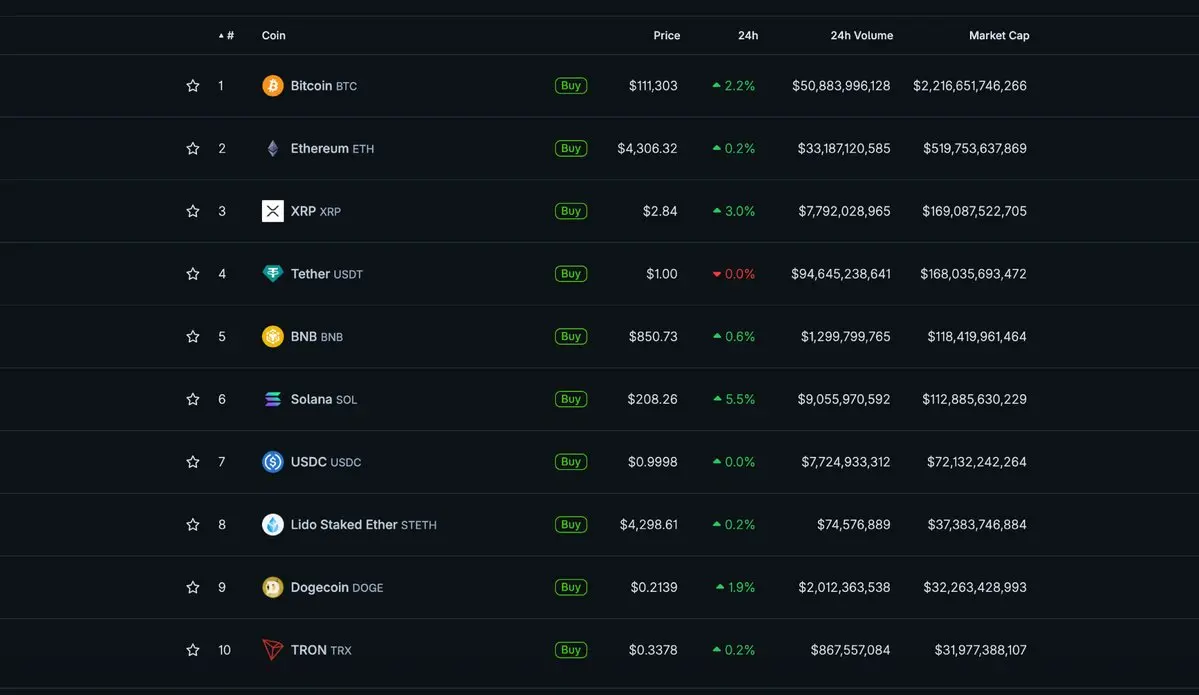Click Buy button for Tether
Image resolution: width=1199 pixels, height=695 pixels.
(x=571, y=274)
